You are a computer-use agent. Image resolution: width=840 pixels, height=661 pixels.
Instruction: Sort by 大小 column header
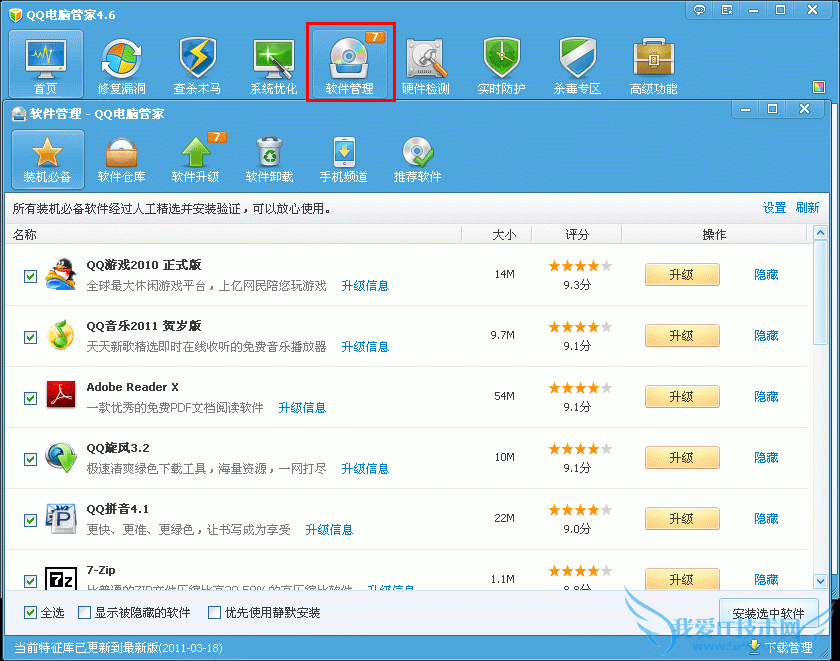point(497,235)
